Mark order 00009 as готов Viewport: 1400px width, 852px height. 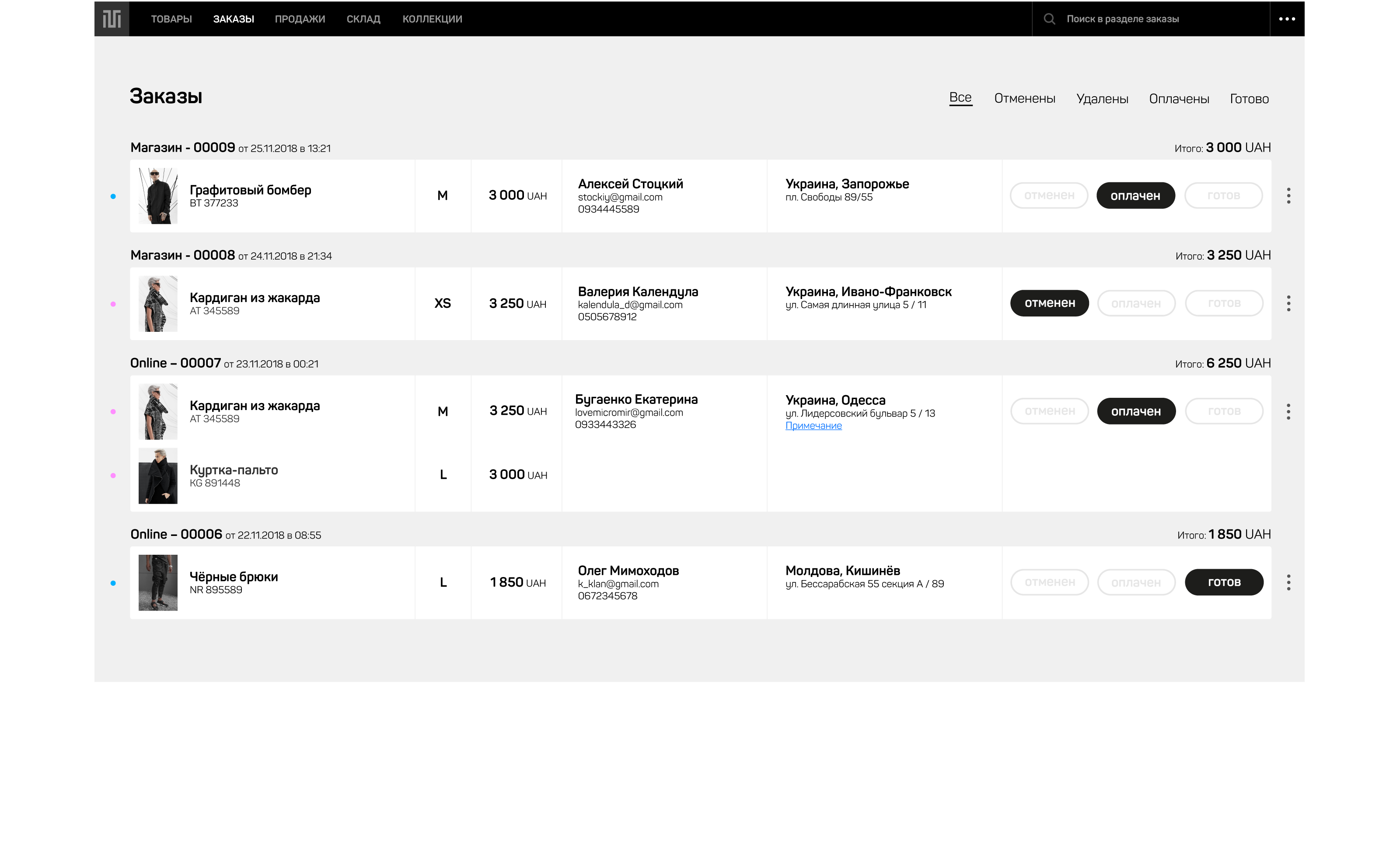pyautogui.click(x=1223, y=195)
